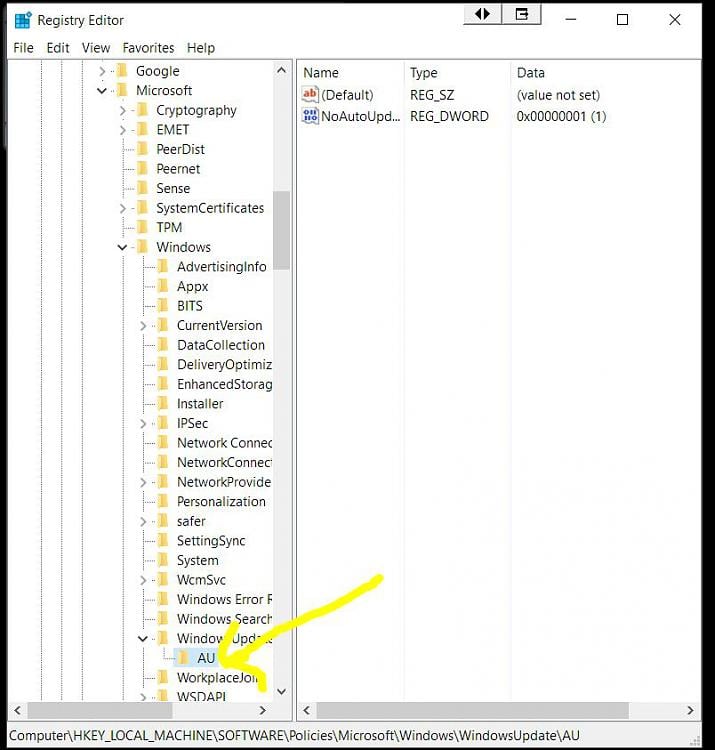Click the values pane scroll-left arrow
Viewport: 715px width, 750px height.
click(x=307, y=710)
